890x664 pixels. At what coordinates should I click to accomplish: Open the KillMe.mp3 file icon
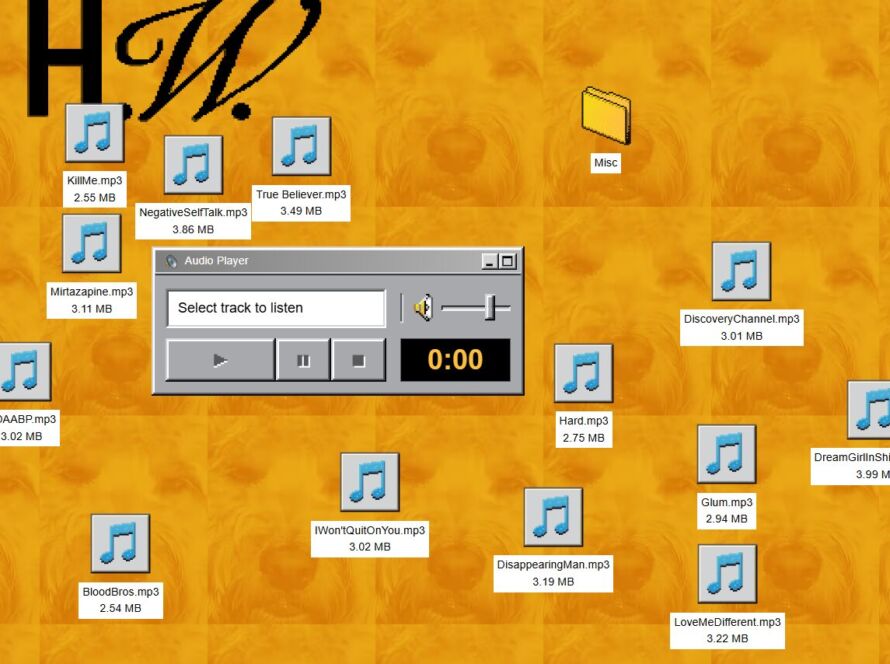[x=95, y=132]
